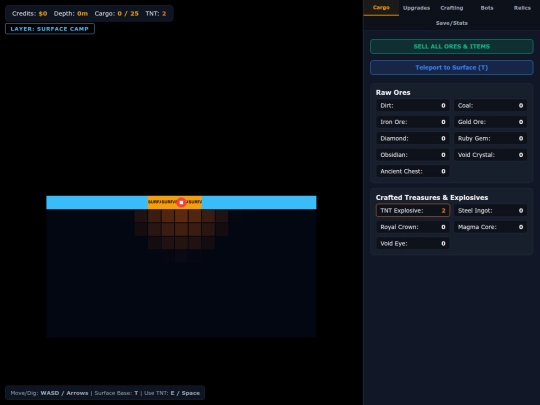
Task: Click the Coal ore count row
Action: click(490, 106)
